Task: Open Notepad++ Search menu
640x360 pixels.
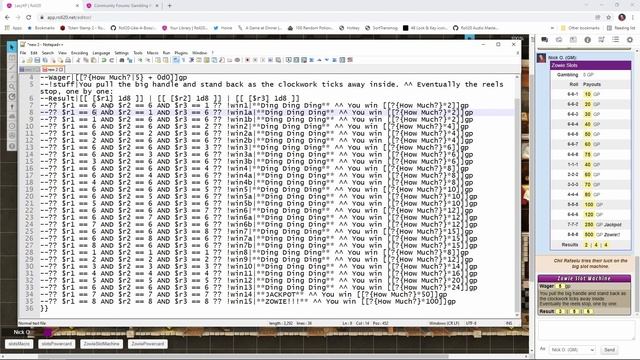Action: 48,53
